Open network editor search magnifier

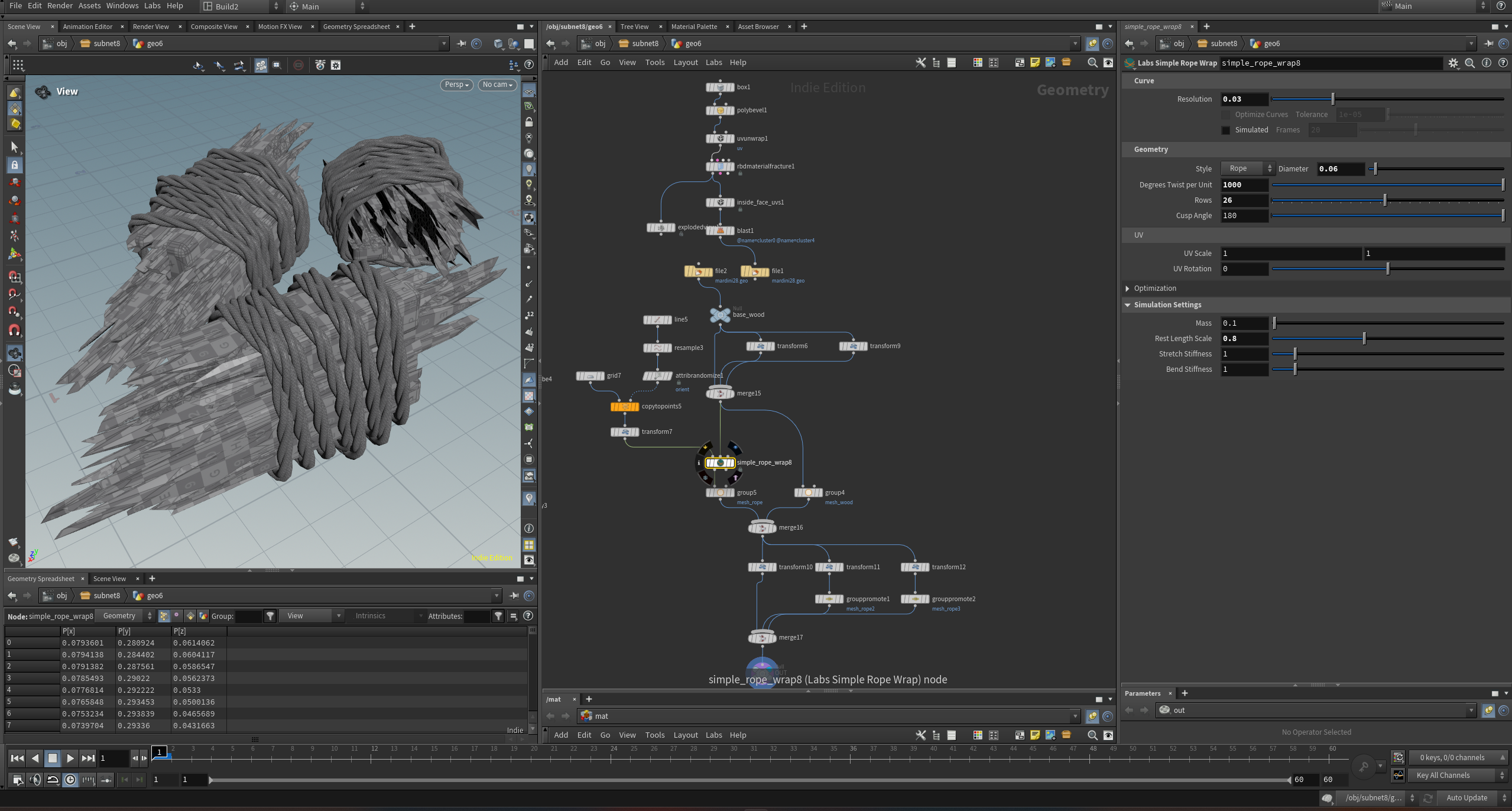click(1092, 63)
